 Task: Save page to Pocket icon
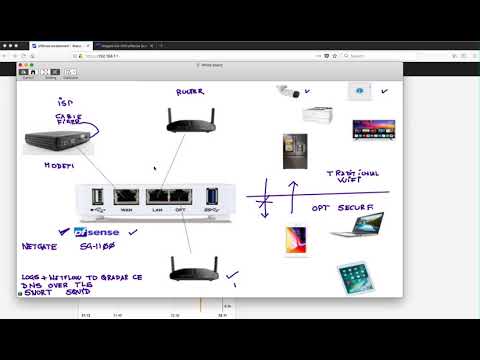327,56
